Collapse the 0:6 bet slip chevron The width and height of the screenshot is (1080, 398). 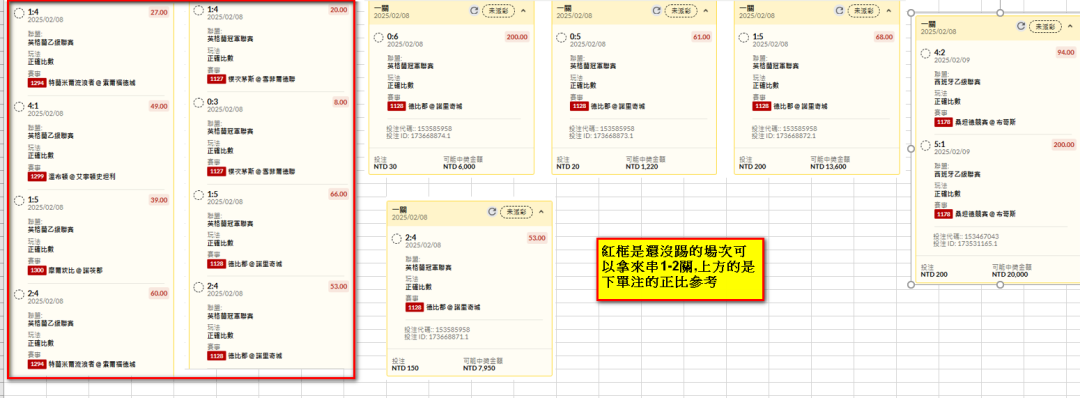[x=523, y=10]
